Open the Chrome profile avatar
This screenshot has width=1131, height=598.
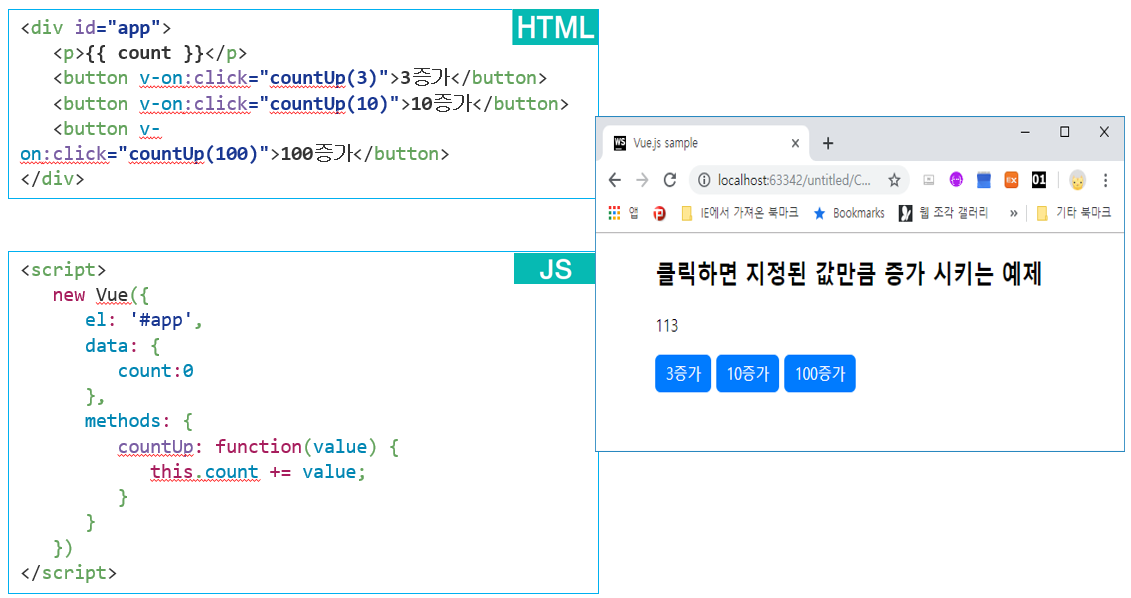pos(1077,180)
